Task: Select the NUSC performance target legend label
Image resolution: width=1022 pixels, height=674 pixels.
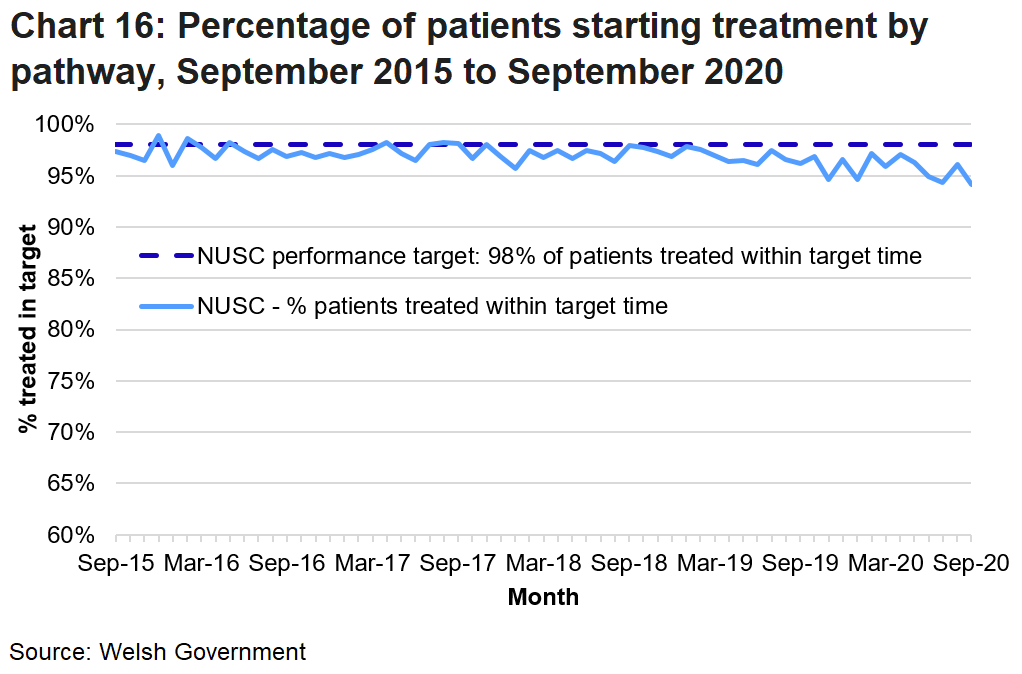Action: (x=559, y=256)
